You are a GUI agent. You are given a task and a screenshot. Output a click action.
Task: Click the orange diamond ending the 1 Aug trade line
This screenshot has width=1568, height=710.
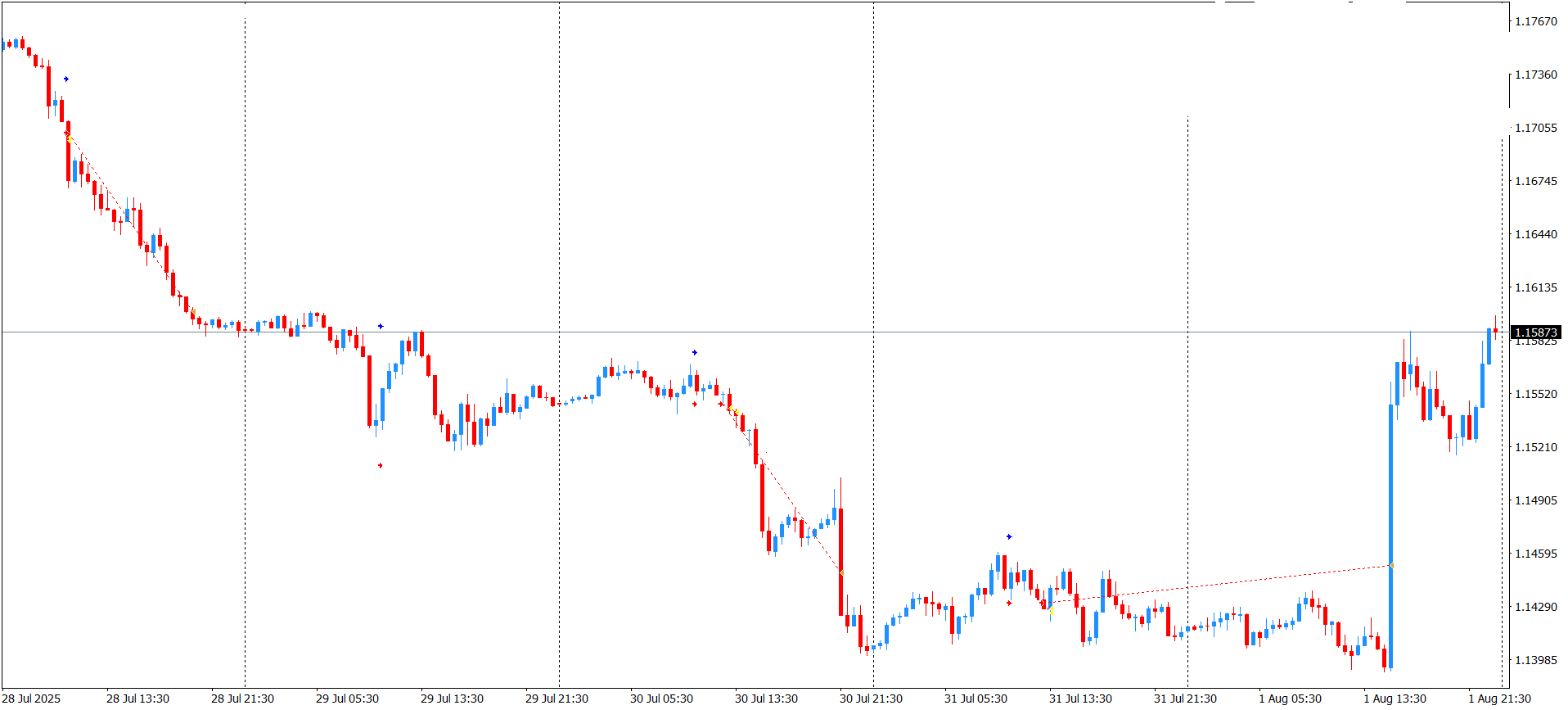[x=1391, y=566]
